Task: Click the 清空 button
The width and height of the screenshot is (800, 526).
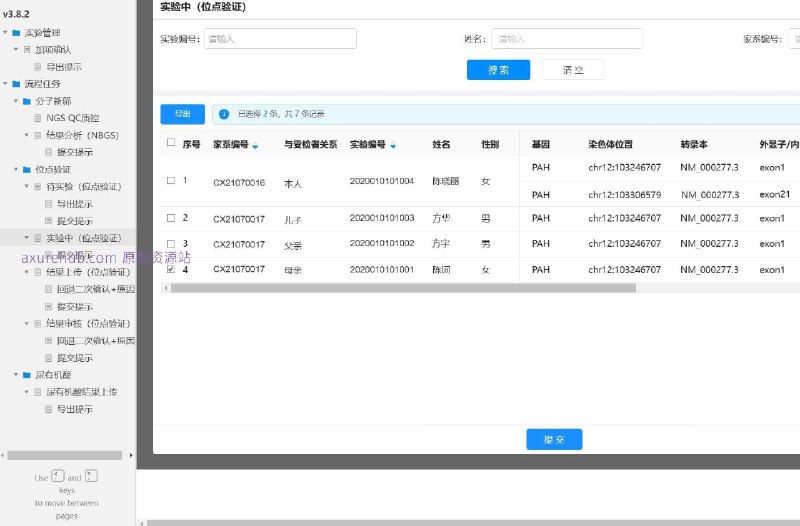Action: click(573, 70)
